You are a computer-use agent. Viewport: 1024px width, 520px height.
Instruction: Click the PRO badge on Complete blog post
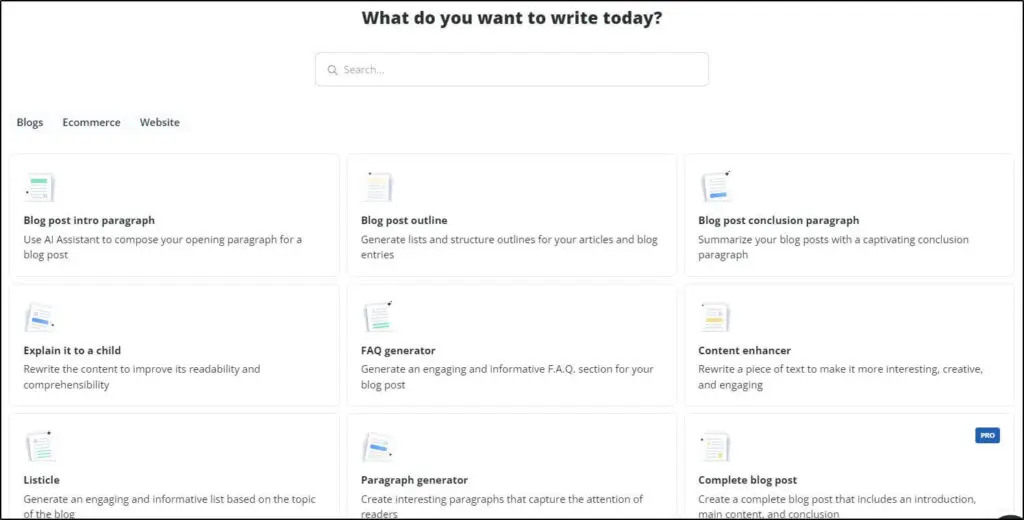[x=987, y=435]
